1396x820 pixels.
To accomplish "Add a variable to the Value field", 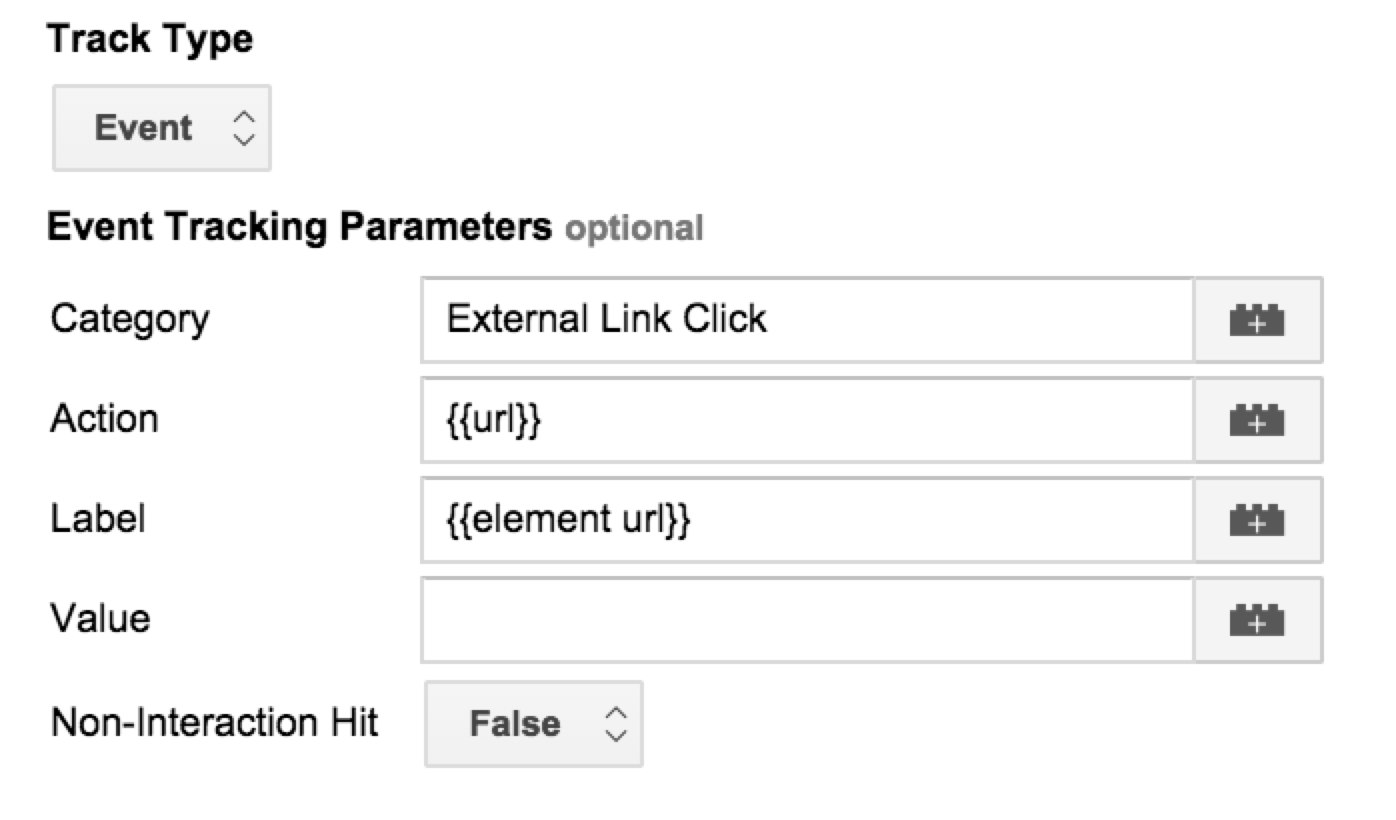I will pos(1258,620).
